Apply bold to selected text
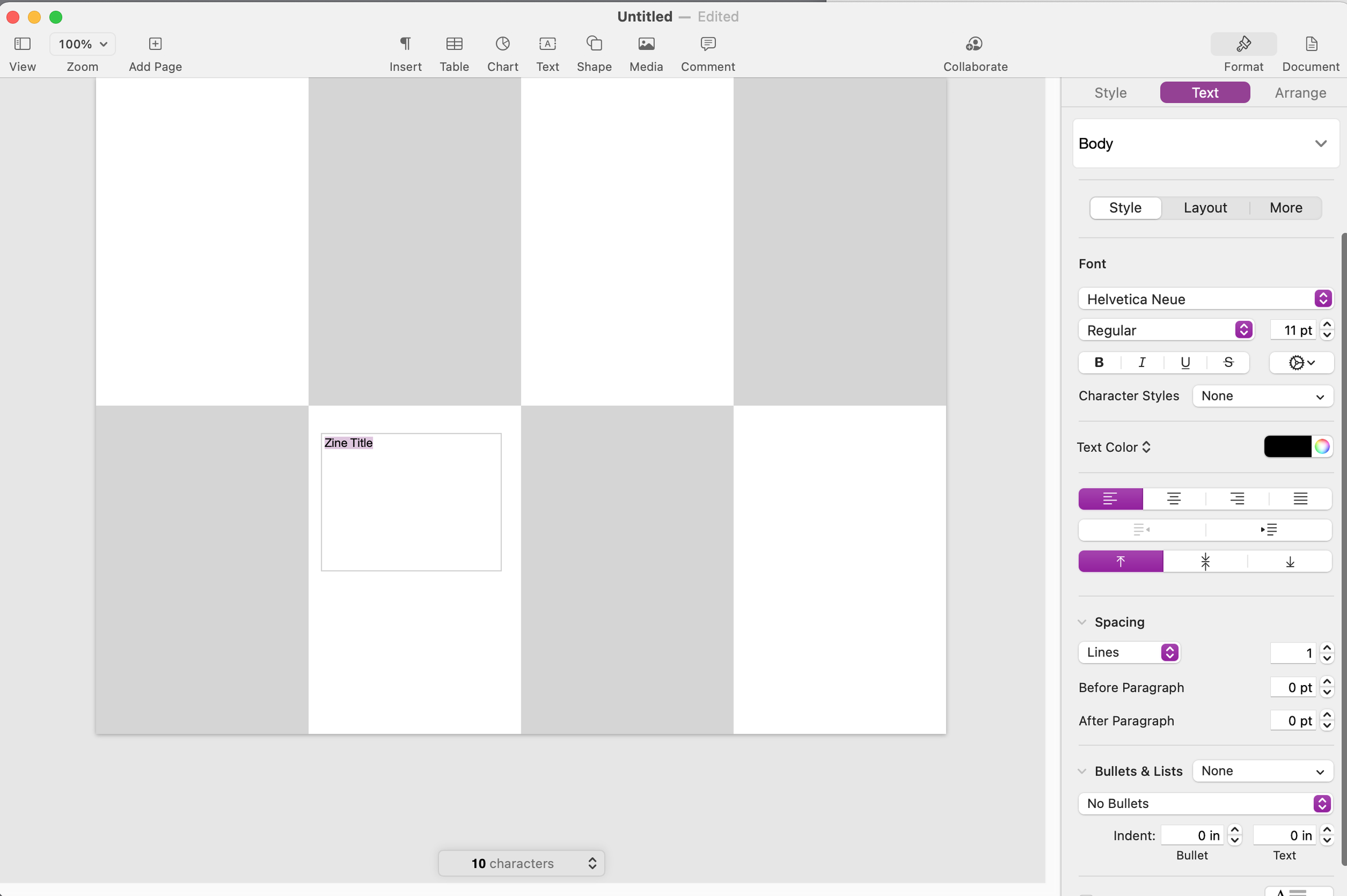1347x896 pixels. [x=1099, y=362]
